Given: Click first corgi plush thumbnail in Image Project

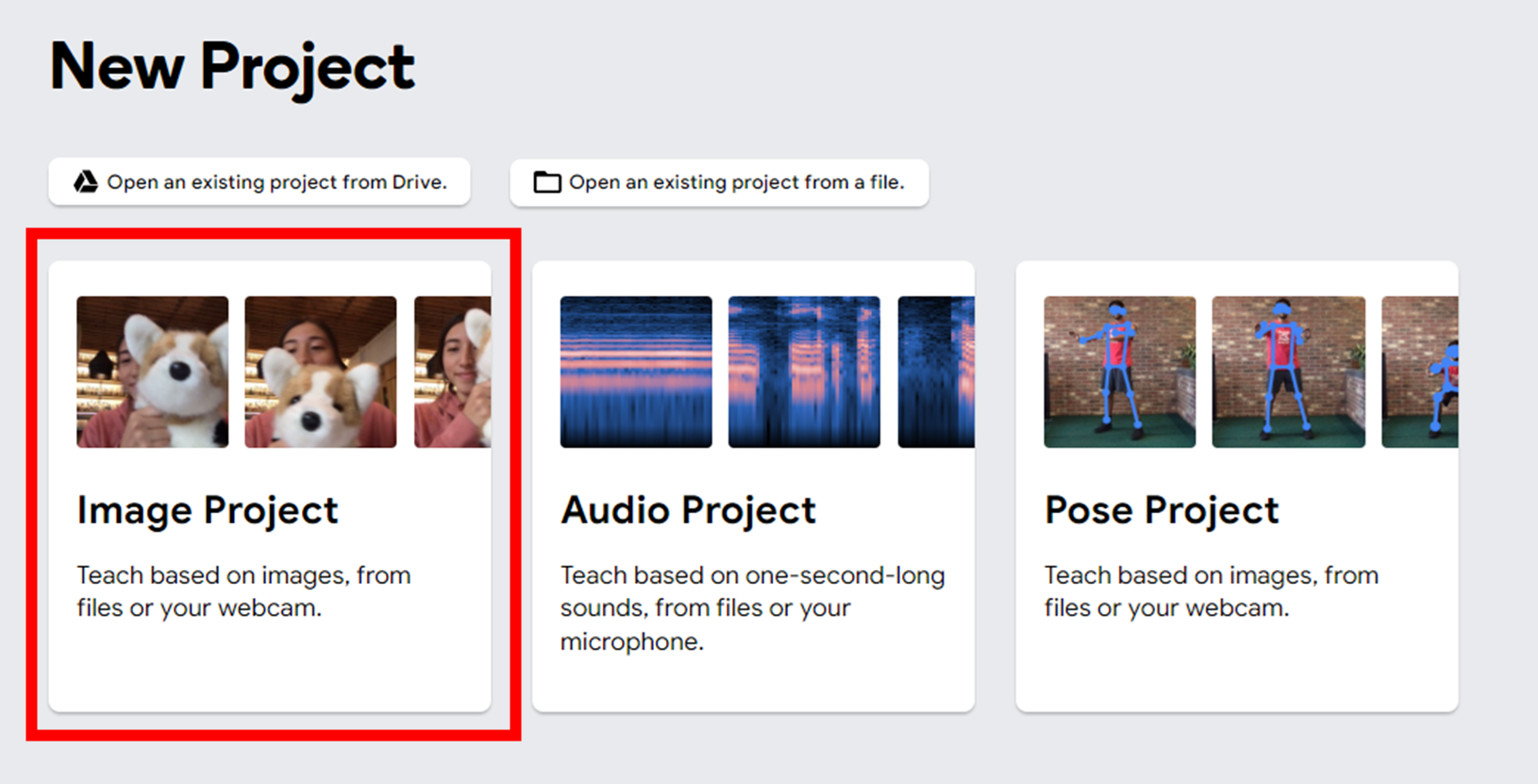Looking at the screenshot, I should tap(153, 372).
